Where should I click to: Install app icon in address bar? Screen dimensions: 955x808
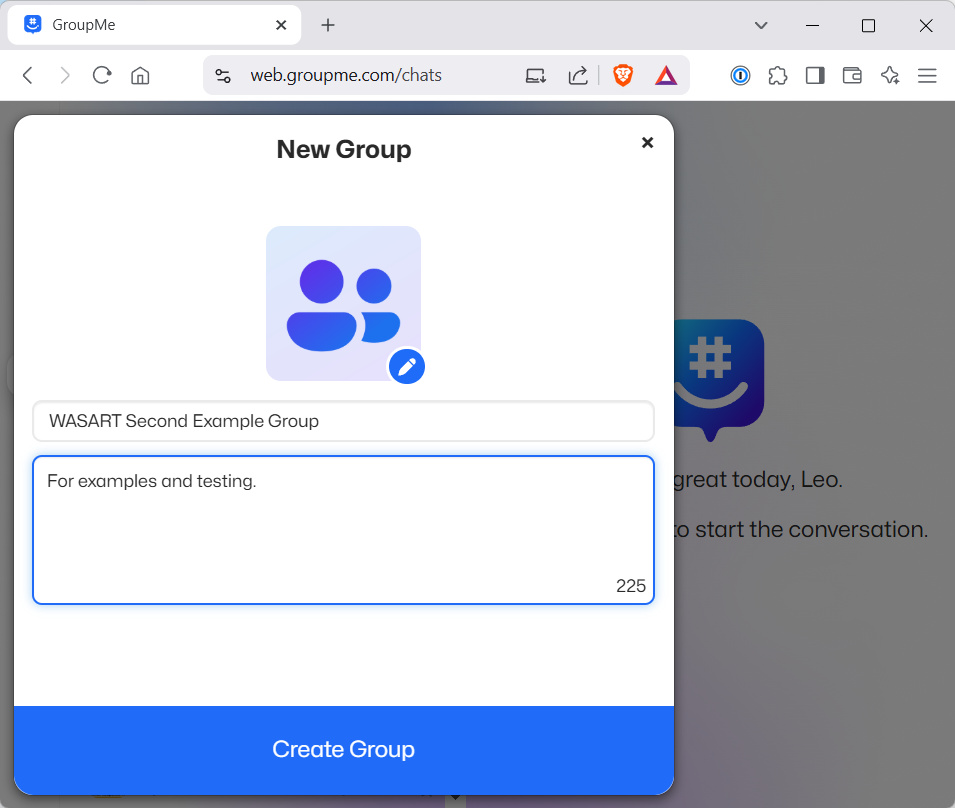pos(535,76)
